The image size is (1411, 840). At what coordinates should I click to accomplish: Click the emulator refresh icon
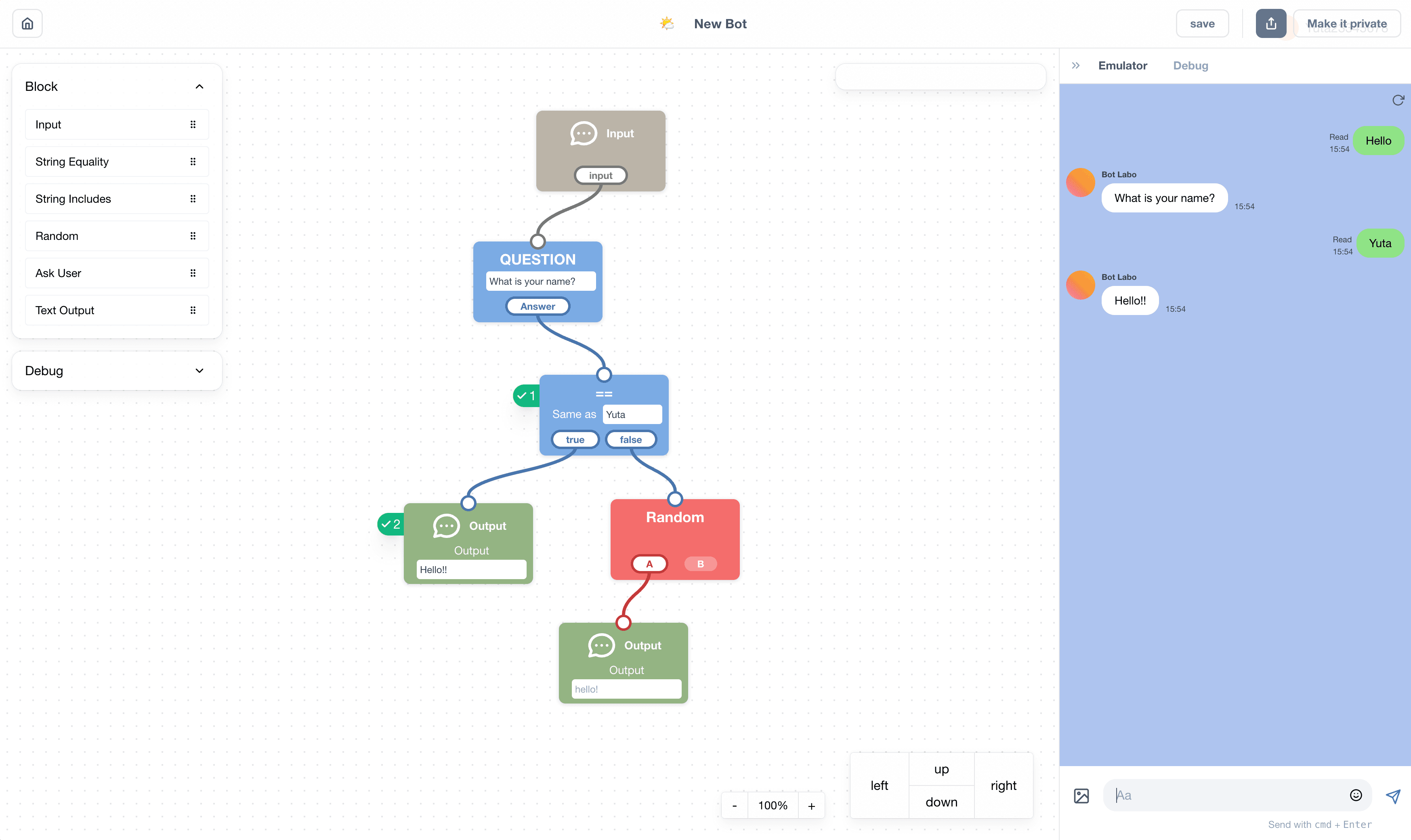tap(1398, 100)
